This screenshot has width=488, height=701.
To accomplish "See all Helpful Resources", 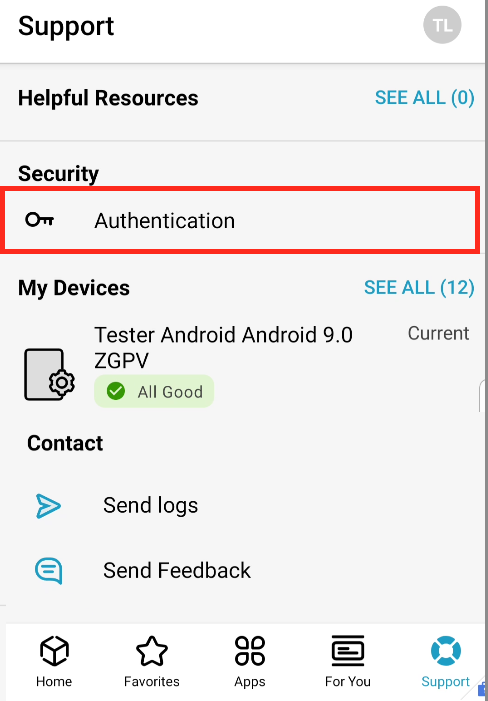I will pyautogui.click(x=425, y=97).
